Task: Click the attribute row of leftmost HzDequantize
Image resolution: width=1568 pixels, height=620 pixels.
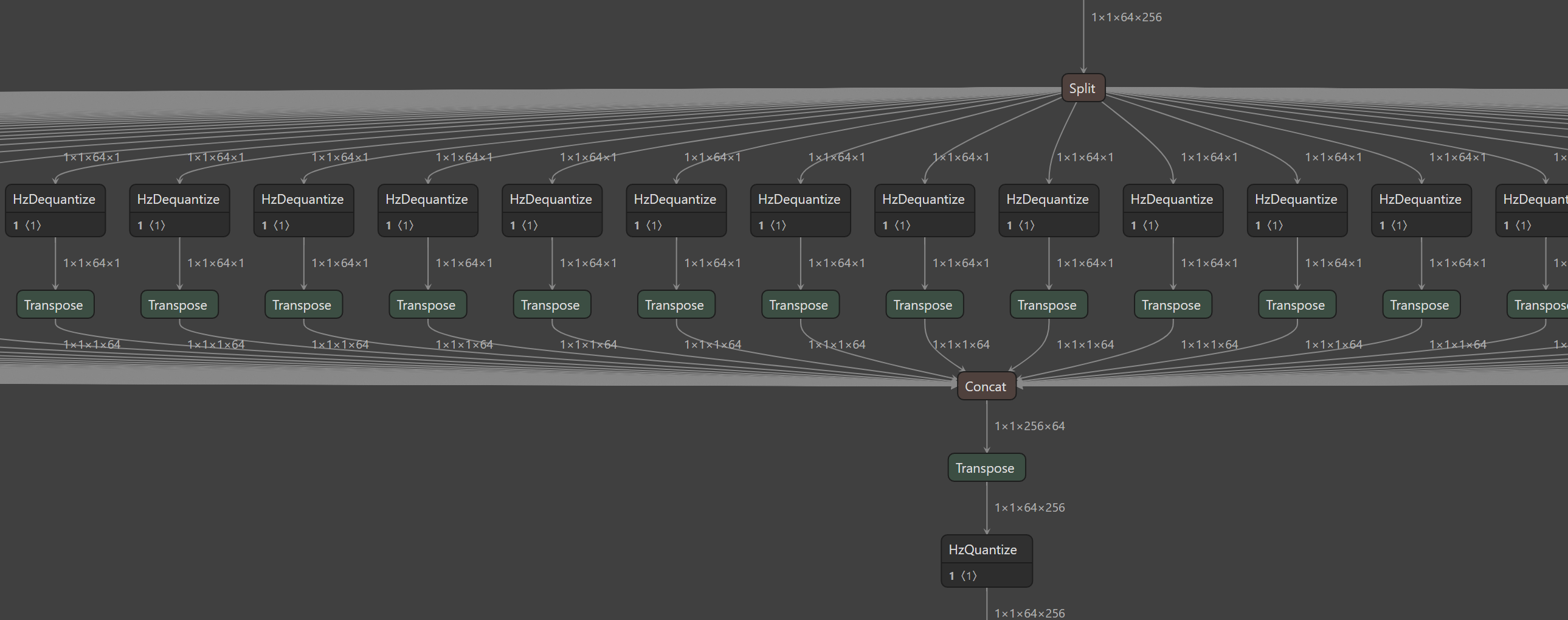Action: coord(54,225)
